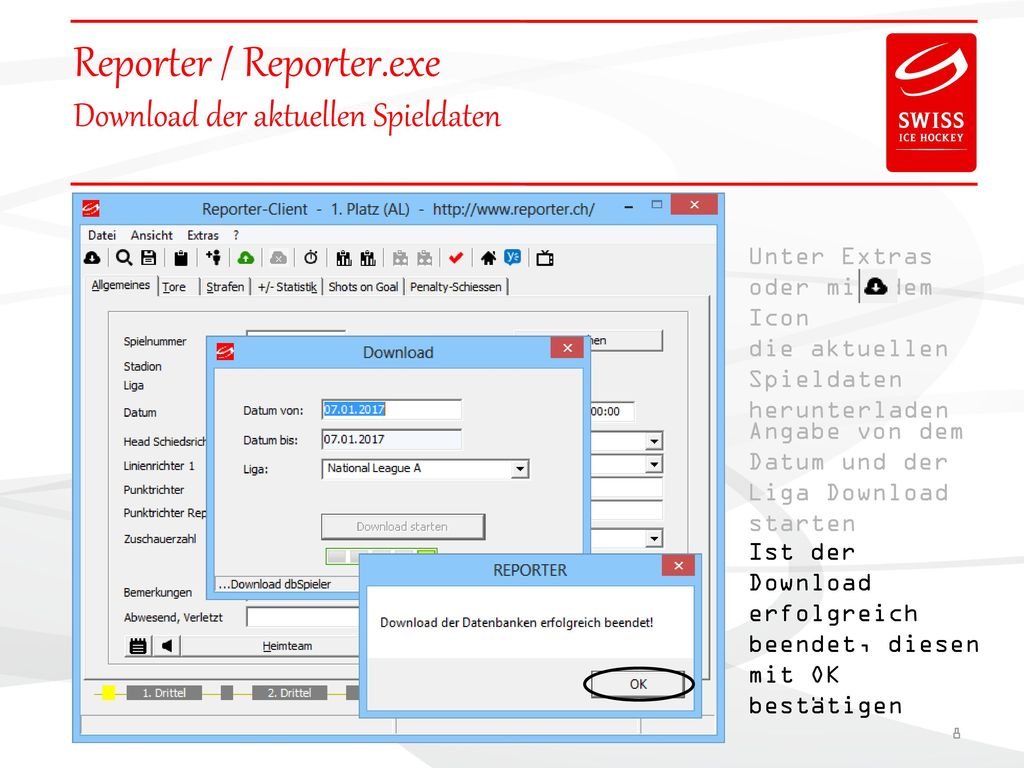Save using the floppy disk toolbar icon
This screenshot has height=768, width=1024.
click(149, 258)
